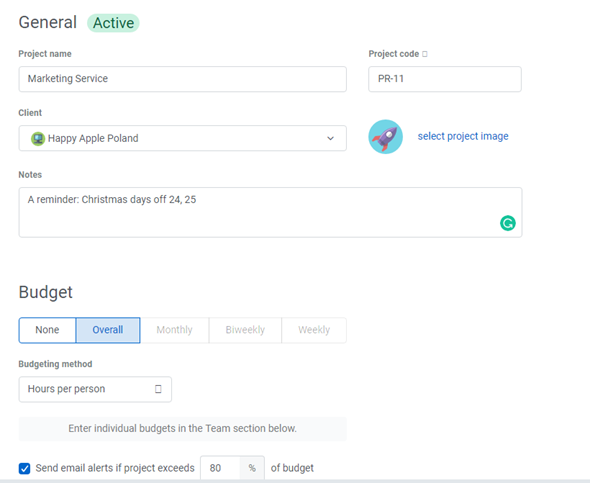The width and height of the screenshot is (590, 483).
Task: Select the Biweekly budget option
Action: [x=245, y=330]
